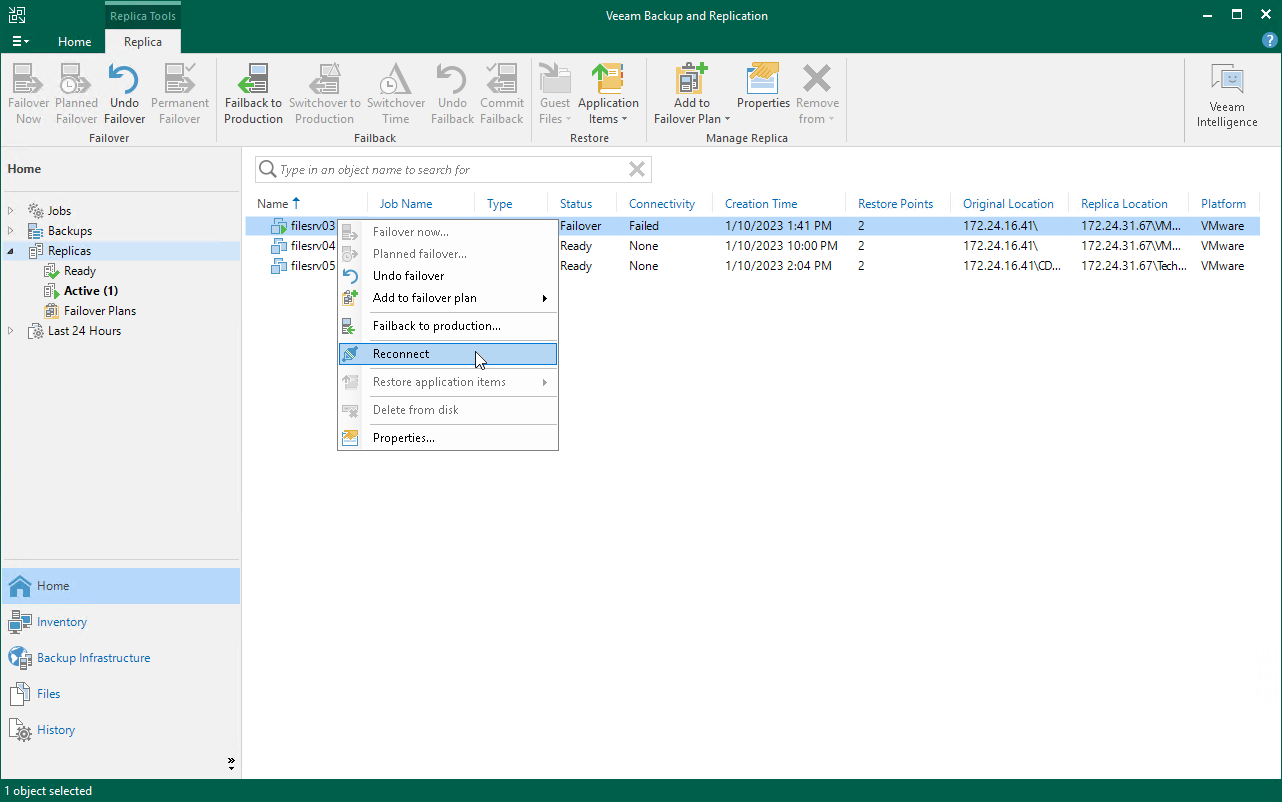Click the search object name field

(453, 170)
